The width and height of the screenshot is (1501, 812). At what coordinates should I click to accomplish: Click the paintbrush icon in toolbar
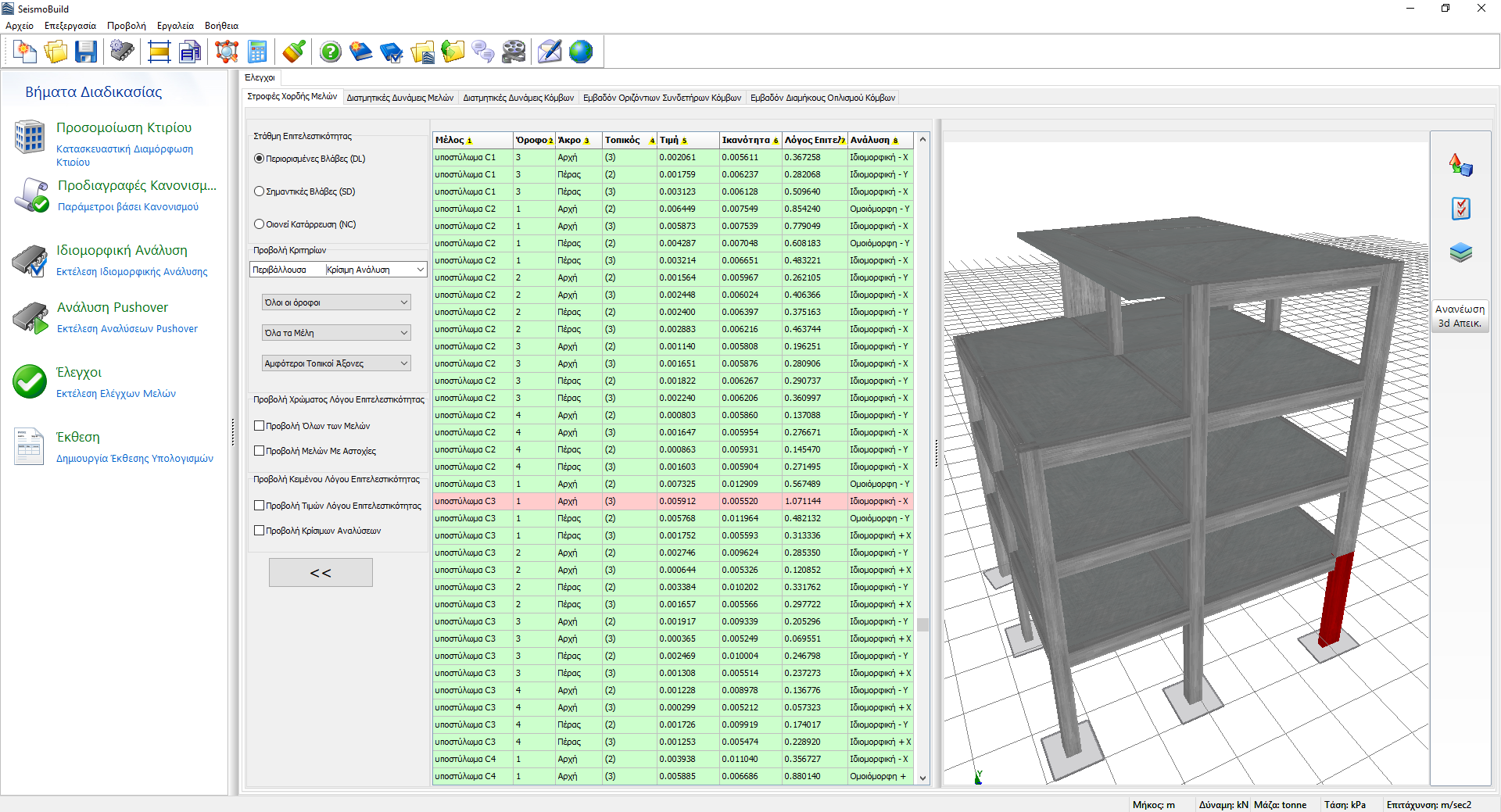pyautogui.click(x=294, y=52)
